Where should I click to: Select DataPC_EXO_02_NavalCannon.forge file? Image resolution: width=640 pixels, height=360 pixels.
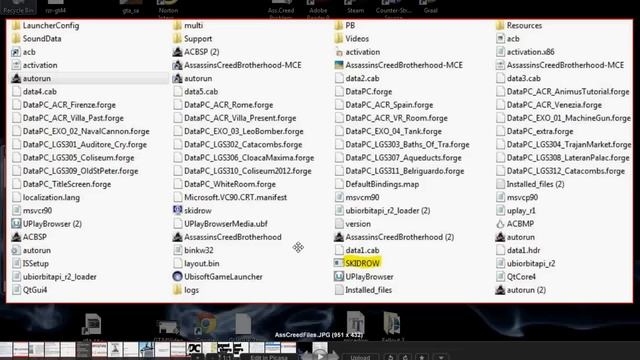coord(86,131)
